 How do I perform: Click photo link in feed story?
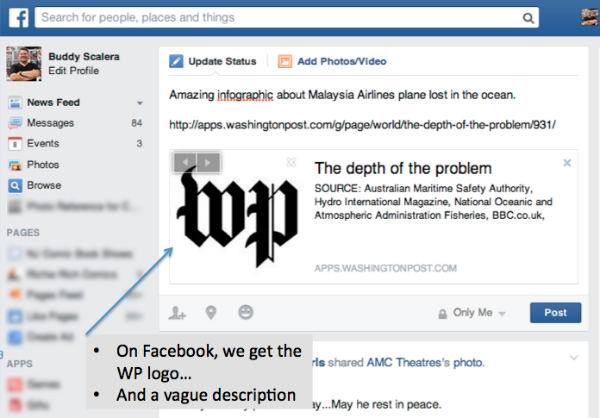tap(468, 362)
